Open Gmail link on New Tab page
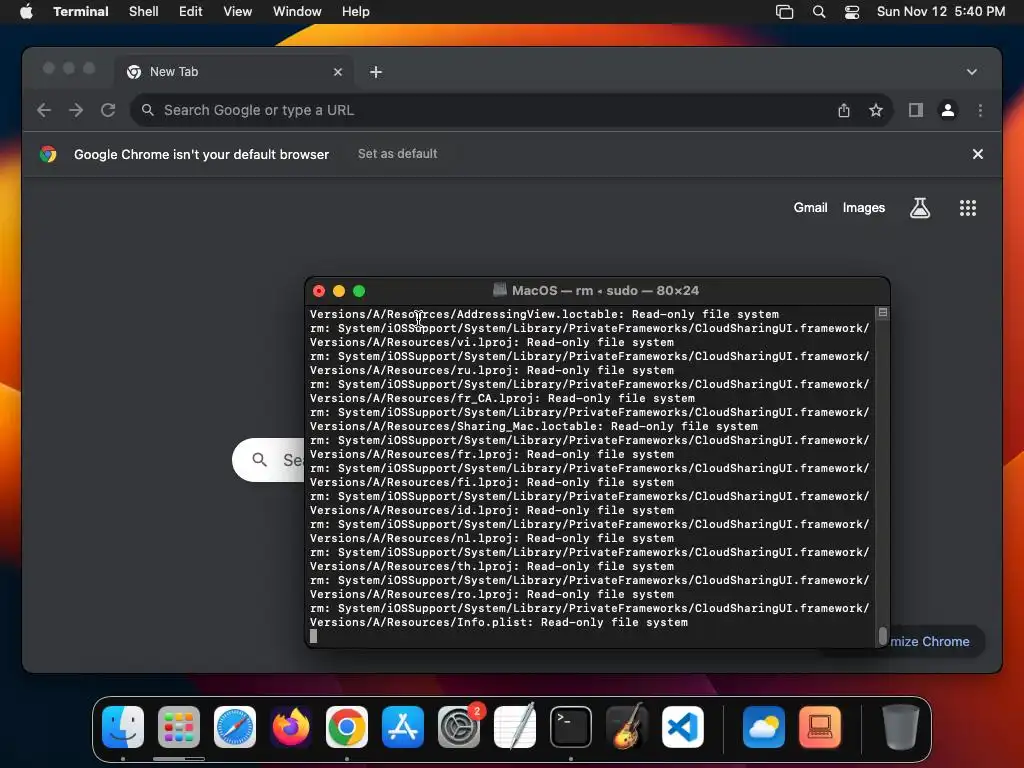This screenshot has width=1024, height=768. 810,208
